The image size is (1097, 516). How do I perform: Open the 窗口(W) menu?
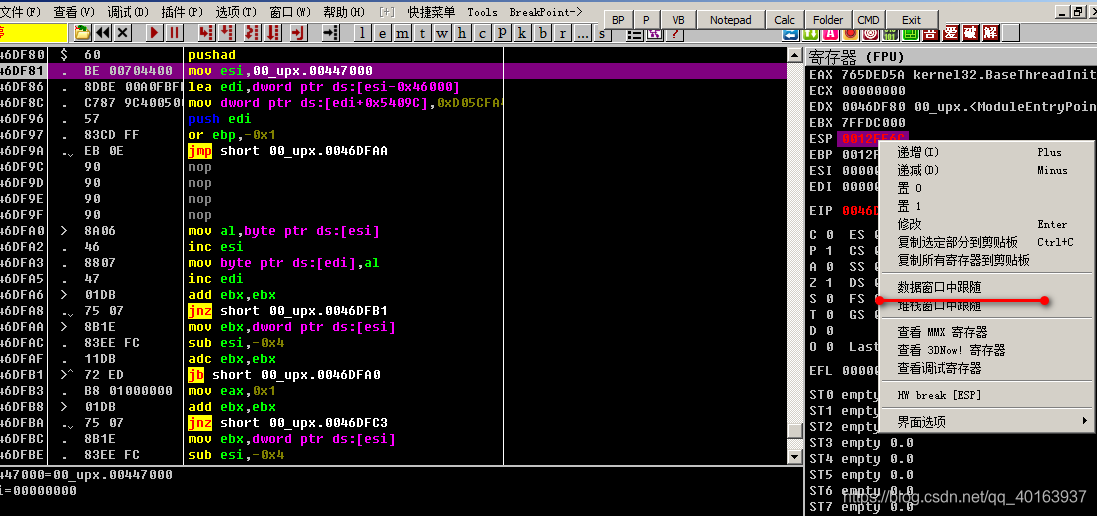290,12
